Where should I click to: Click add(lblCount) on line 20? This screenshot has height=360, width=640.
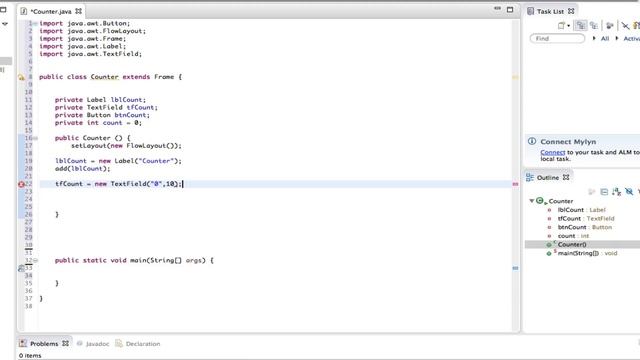tap(83, 169)
